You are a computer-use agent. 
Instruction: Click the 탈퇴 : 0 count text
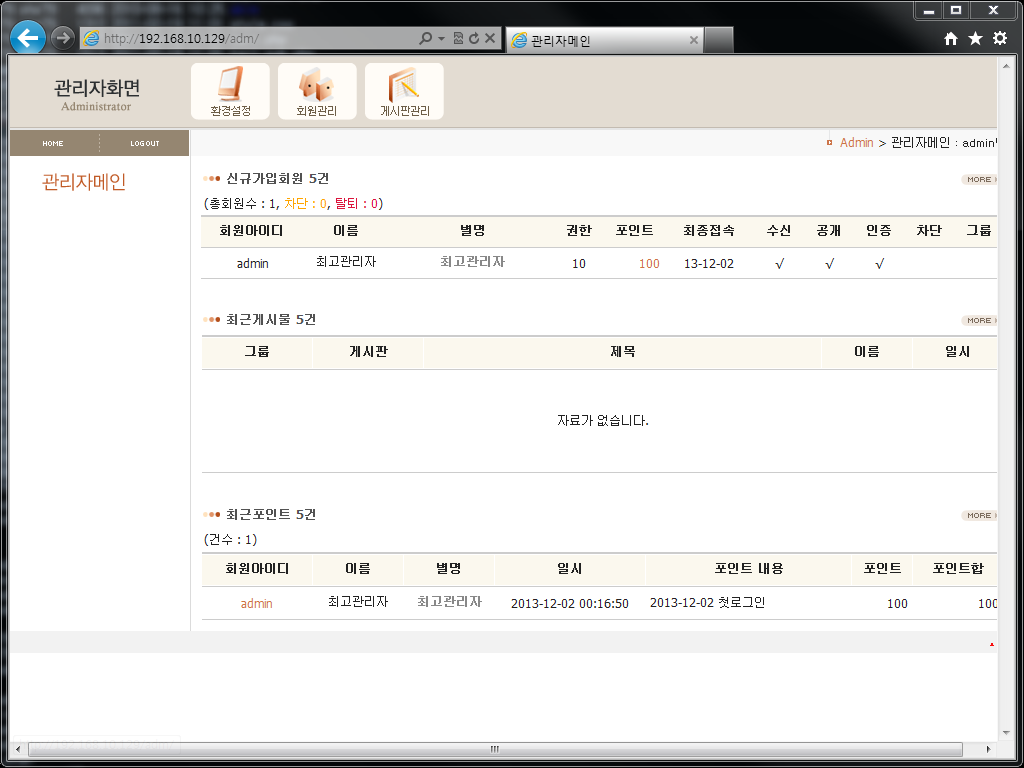tap(356, 204)
